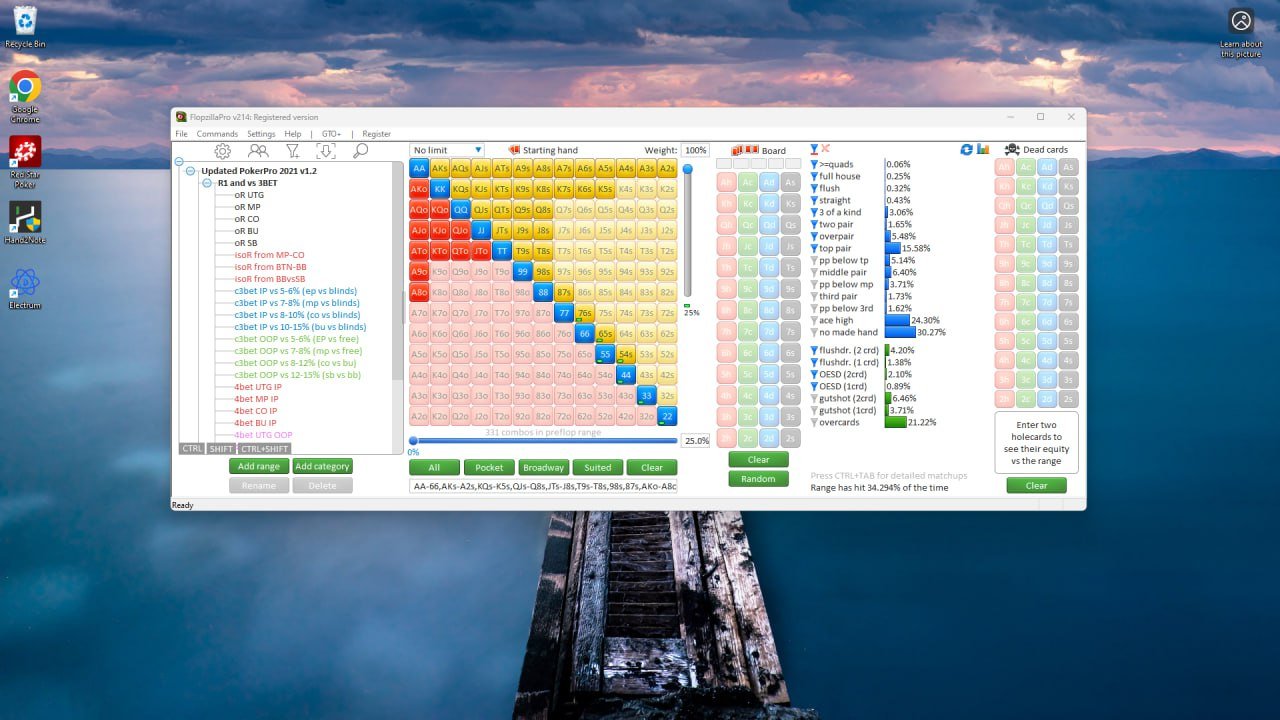This screenshot has width=1280, height=720.
Task: Toggle the ace high filter funnel
Action: 815,320
